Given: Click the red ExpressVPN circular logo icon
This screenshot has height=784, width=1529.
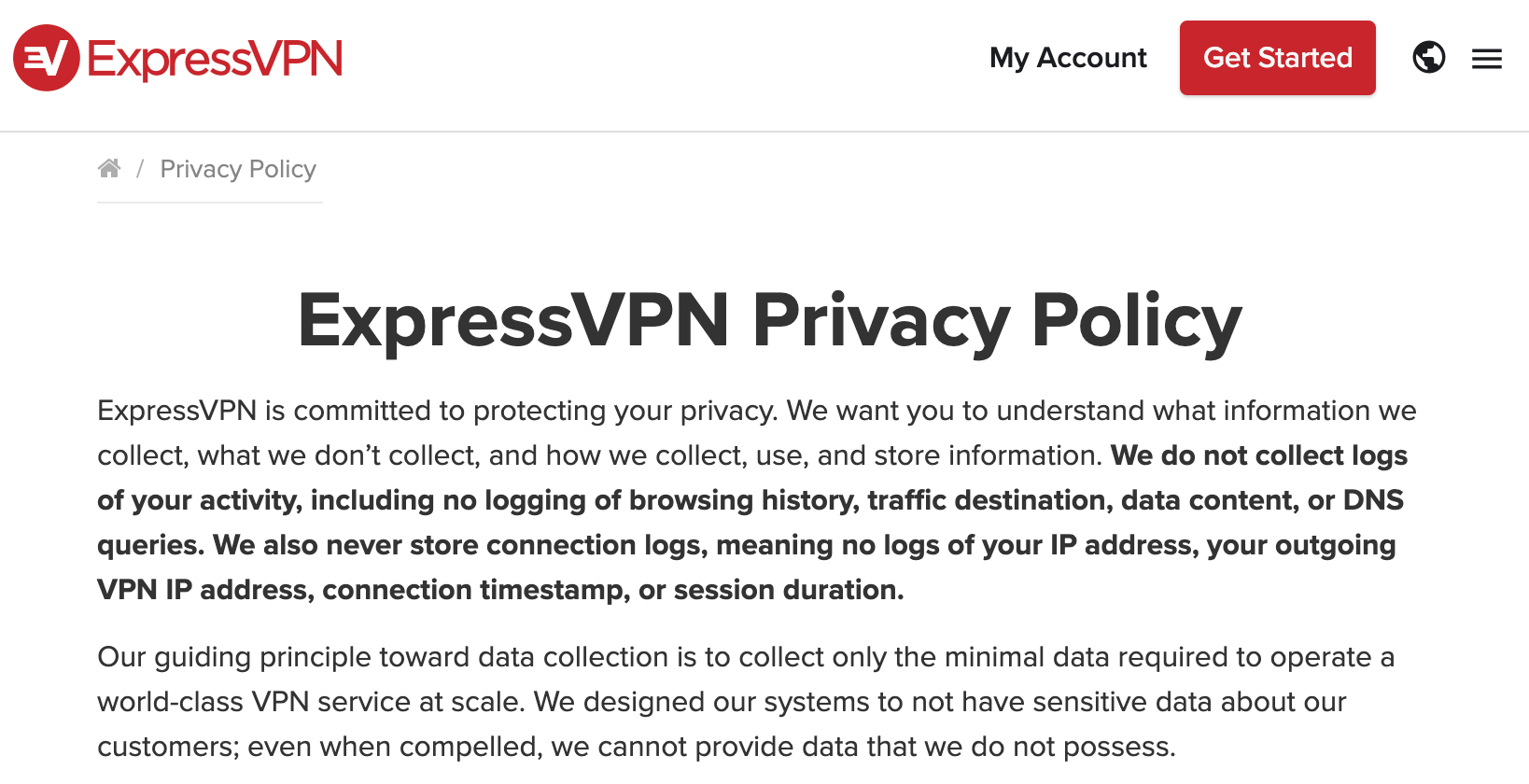Looking at the screenshot, I should tap(46, 58).
